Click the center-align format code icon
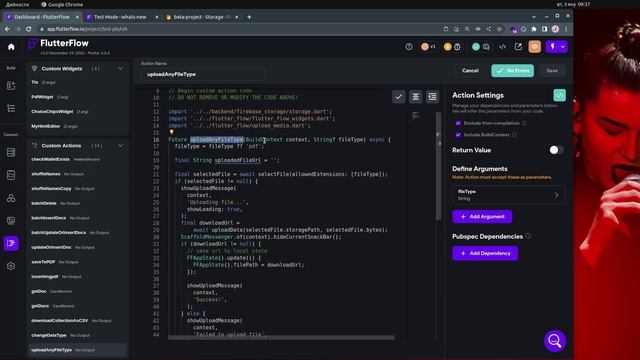640x360 pixels. click(x=416, y=97)
